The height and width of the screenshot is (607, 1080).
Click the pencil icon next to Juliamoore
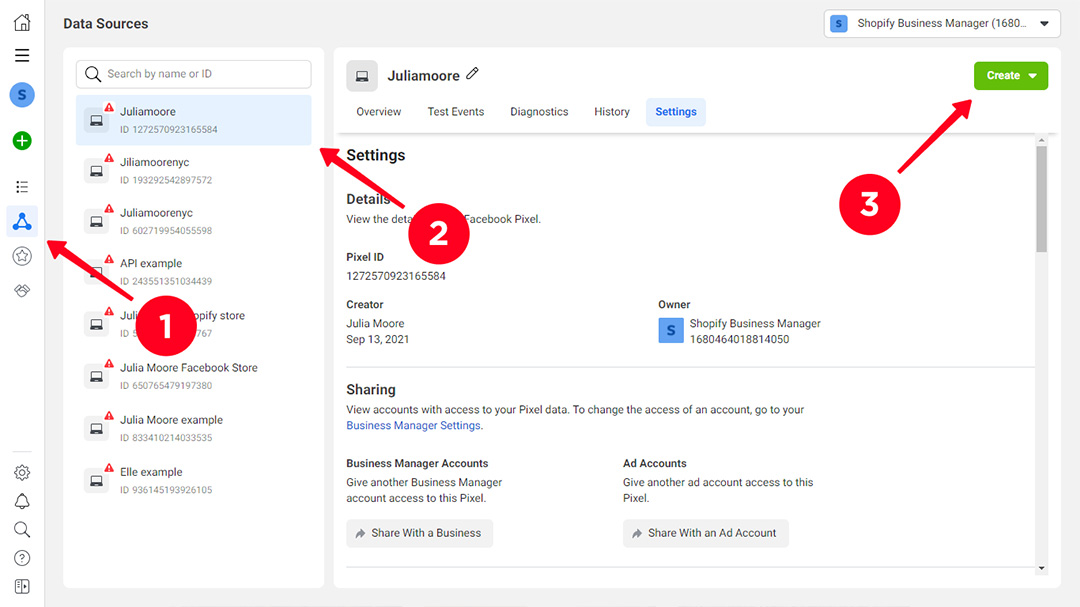pyautogui.click(x=472, y=73)
